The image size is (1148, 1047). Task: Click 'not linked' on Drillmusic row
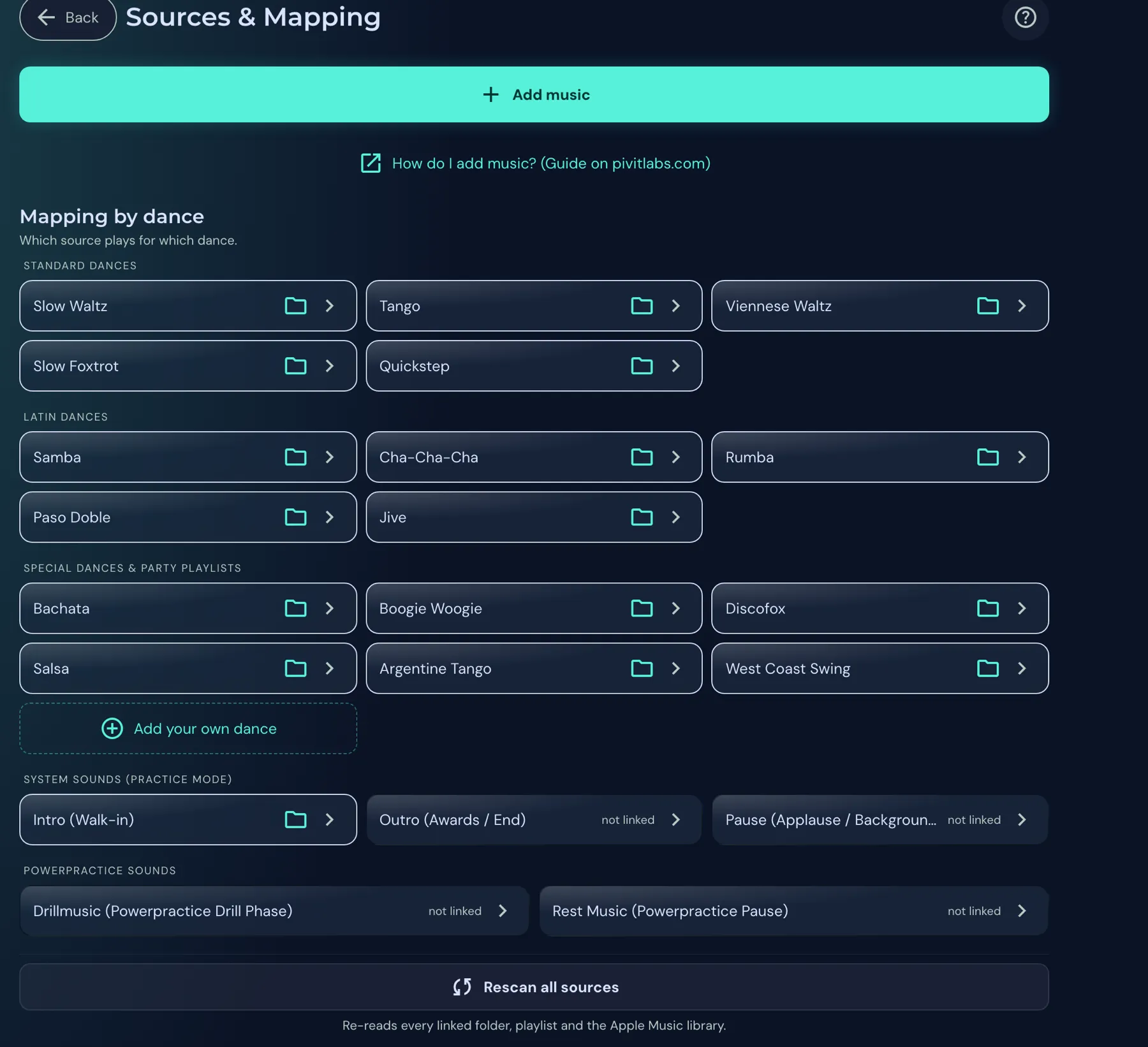click(455, 911)
